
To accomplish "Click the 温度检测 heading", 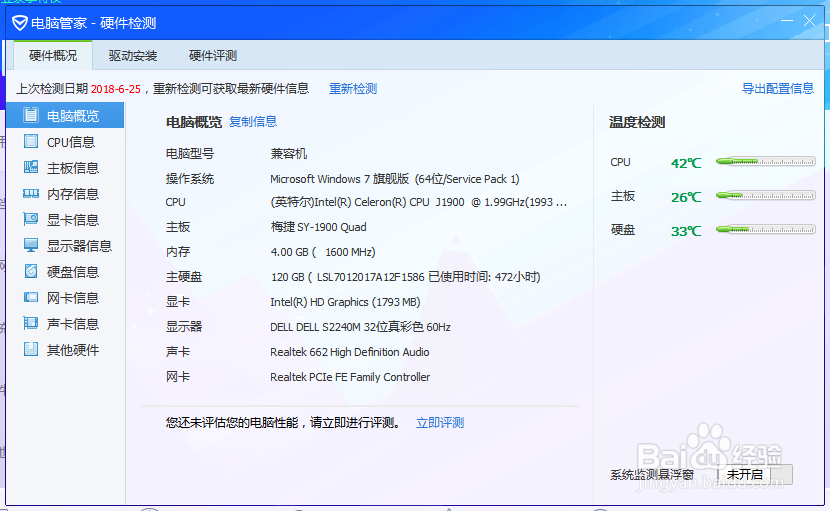I will click(637, 122).
